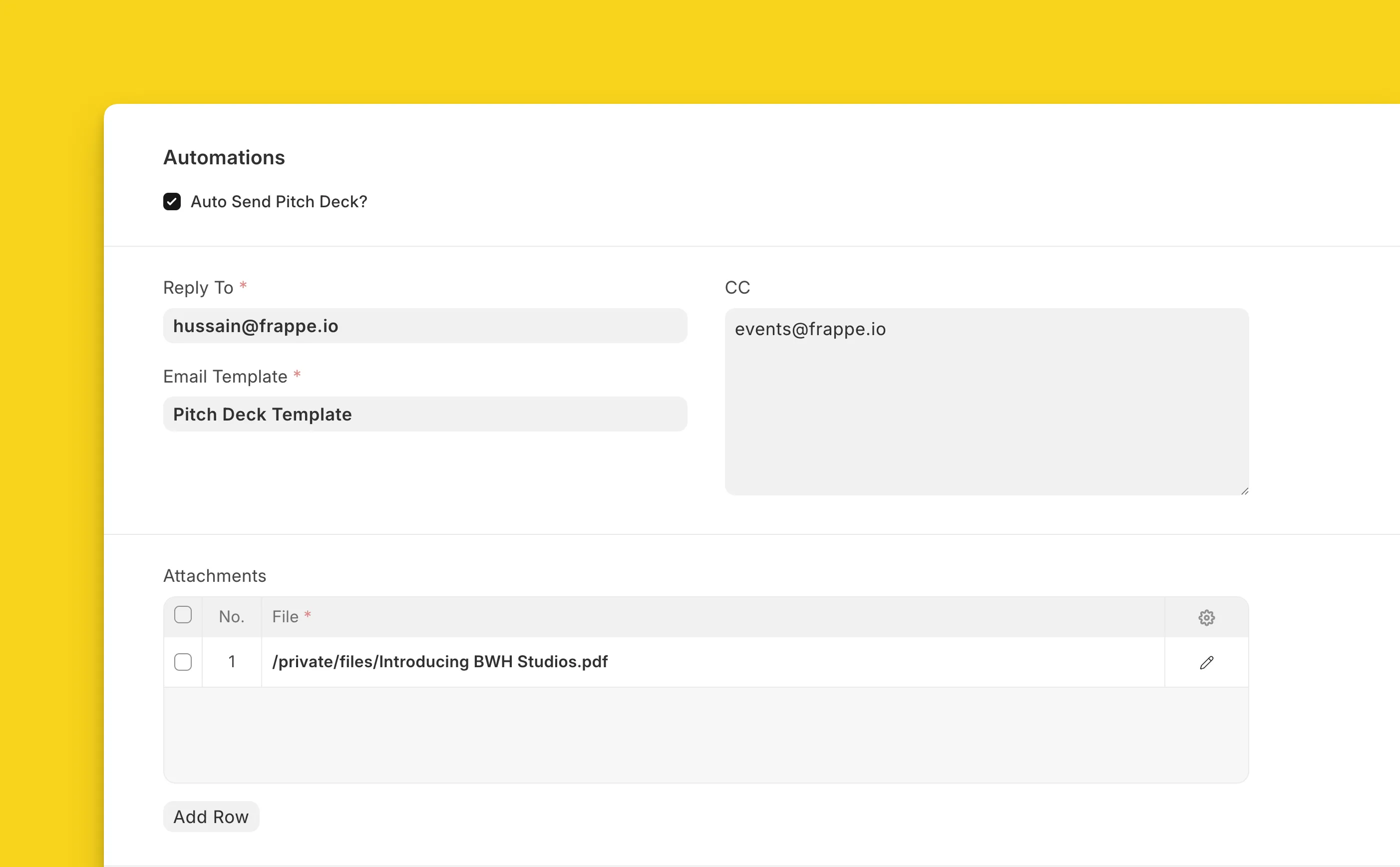The height and width of the screenshot is (867, 1400).
Task: Click the Introducing BWH Studios.pdf file cell
Action: tap(439, 662)
